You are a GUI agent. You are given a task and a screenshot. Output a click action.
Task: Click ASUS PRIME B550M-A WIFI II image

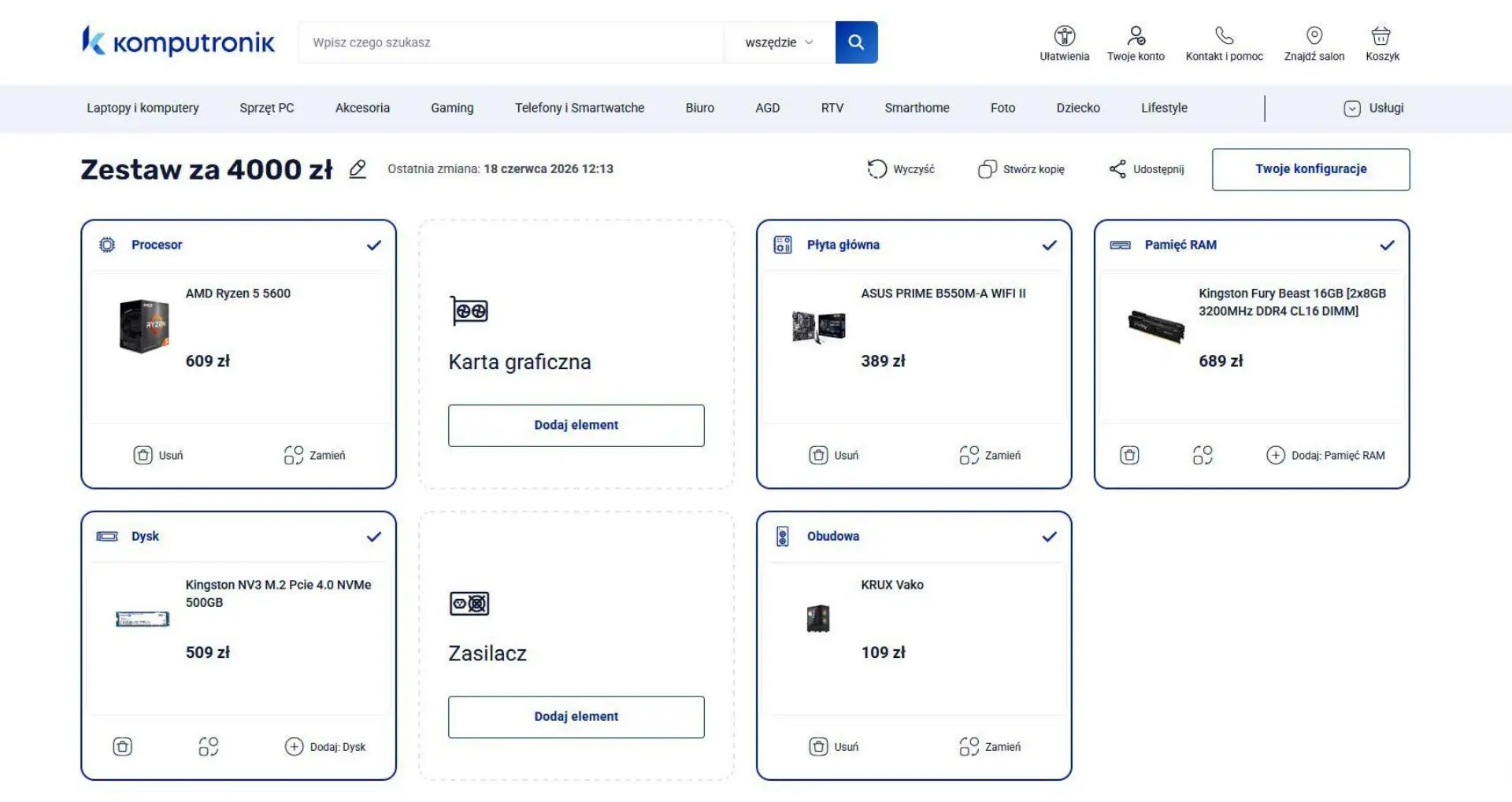click(819, 327)
